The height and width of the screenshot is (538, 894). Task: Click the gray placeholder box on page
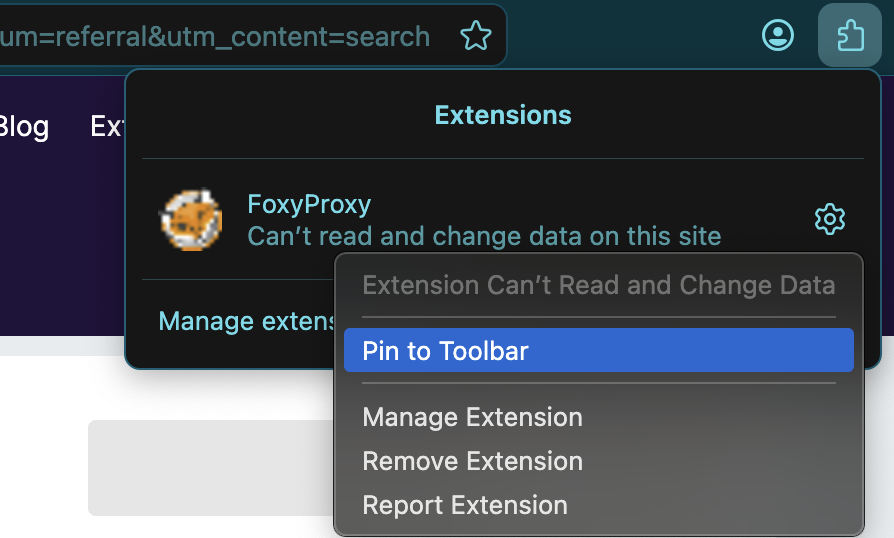click(x=210, y=468)
